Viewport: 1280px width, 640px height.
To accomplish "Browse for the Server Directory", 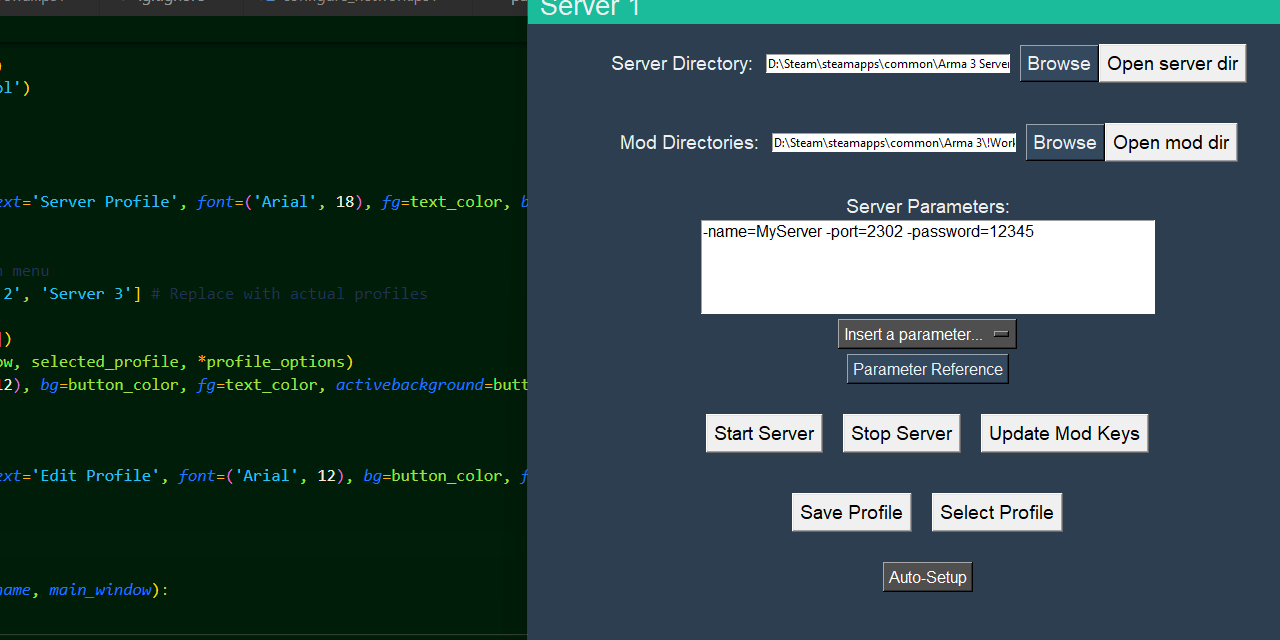I will coord(1058,62).
